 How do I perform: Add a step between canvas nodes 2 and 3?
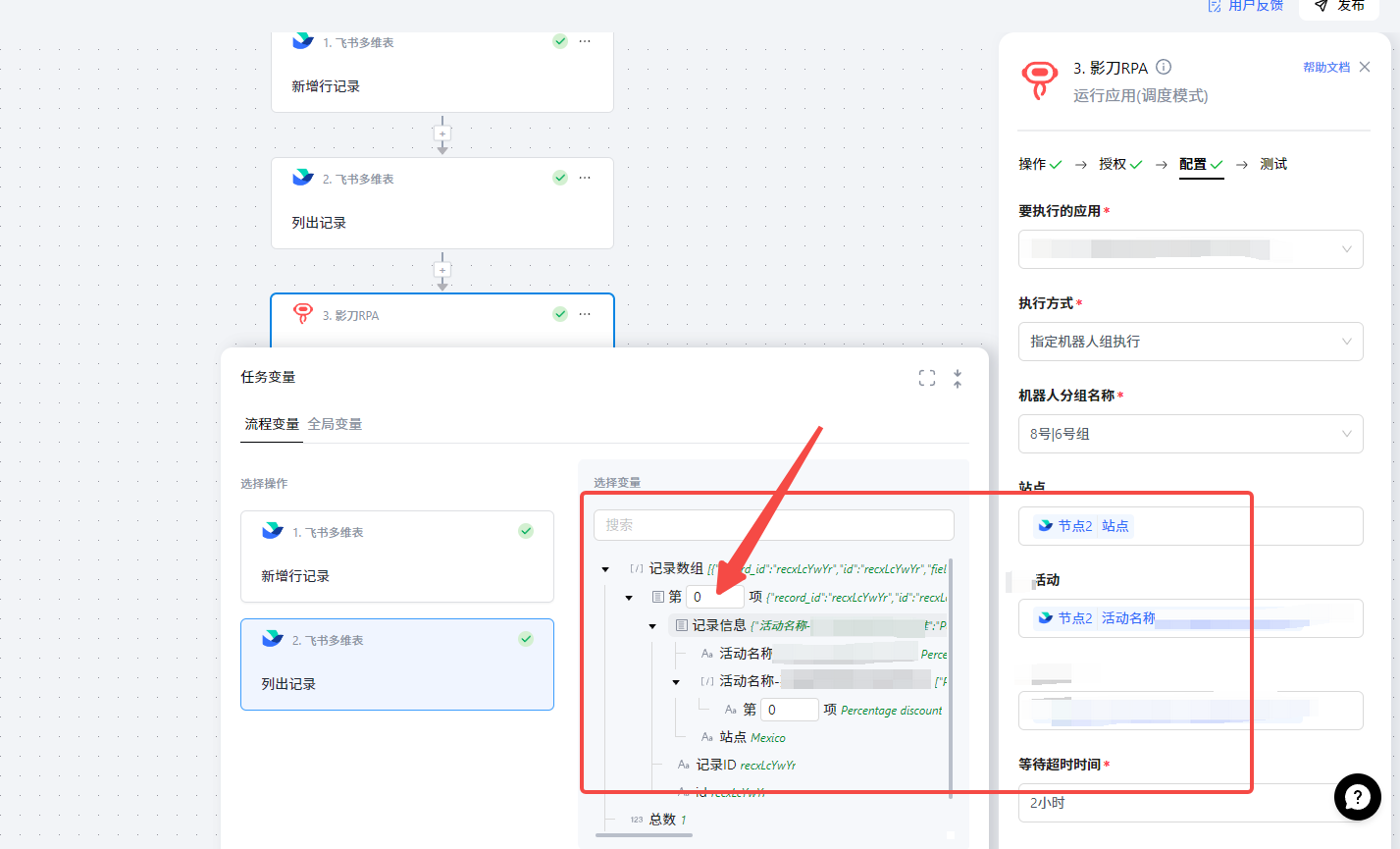tap(442, 270)
